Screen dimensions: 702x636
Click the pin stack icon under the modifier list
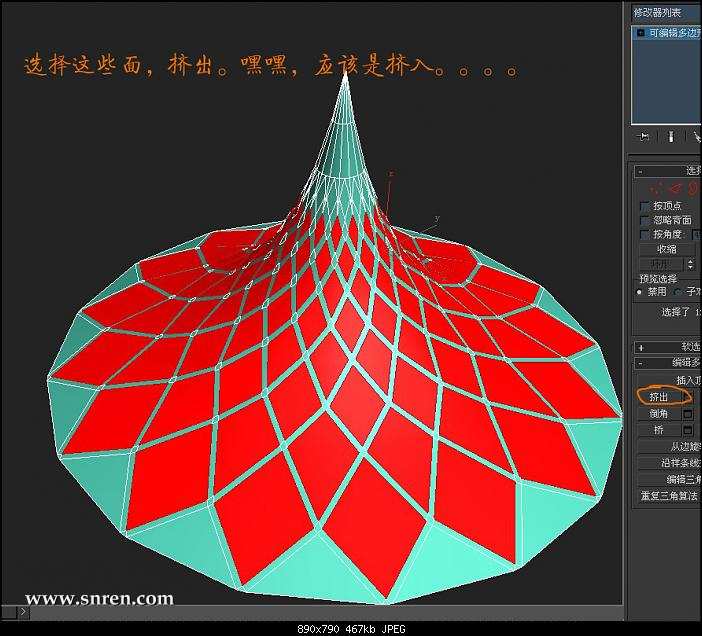coord(643,137)
